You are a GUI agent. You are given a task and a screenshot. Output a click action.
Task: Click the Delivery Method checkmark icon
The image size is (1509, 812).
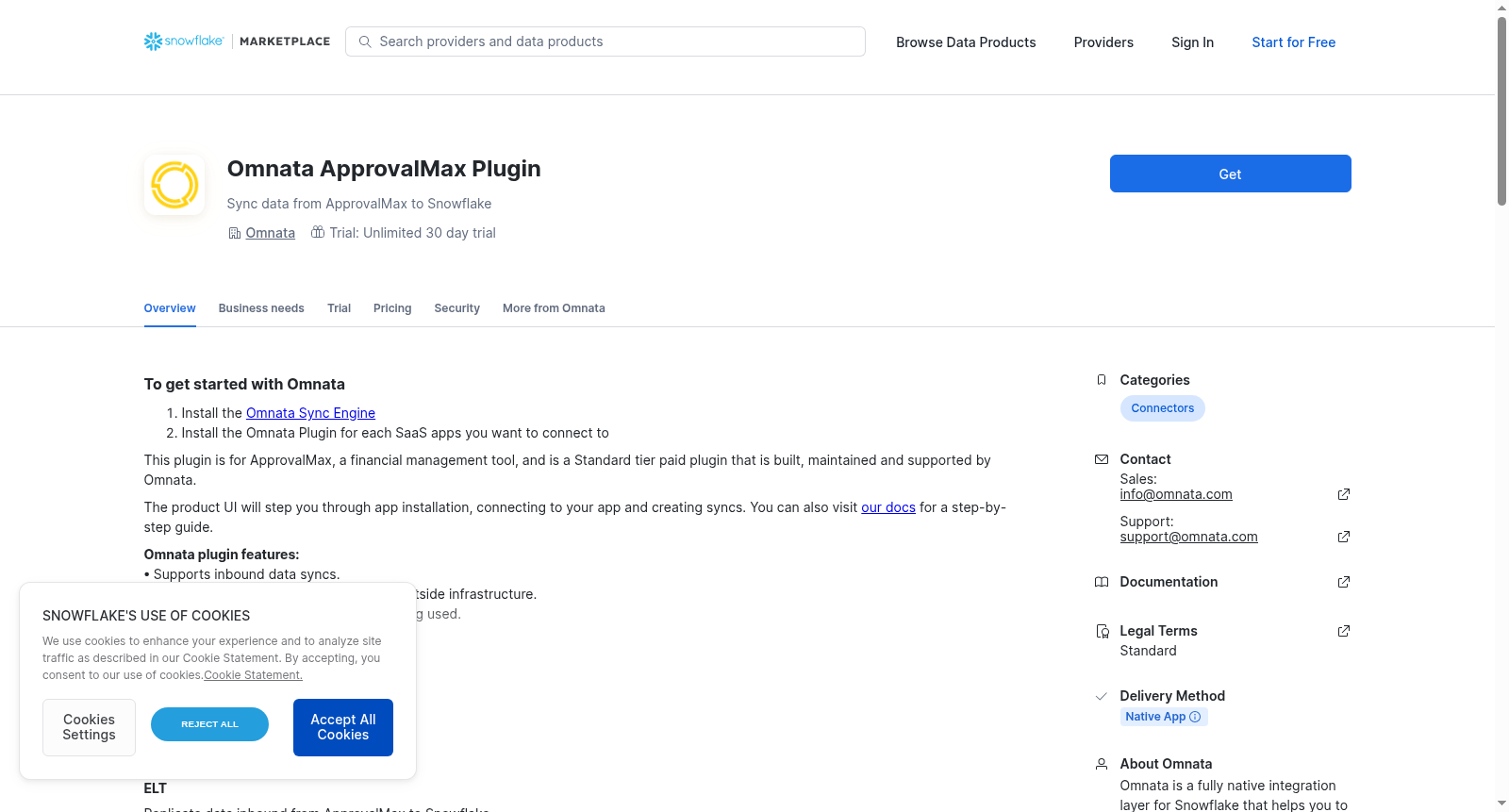1102,696
